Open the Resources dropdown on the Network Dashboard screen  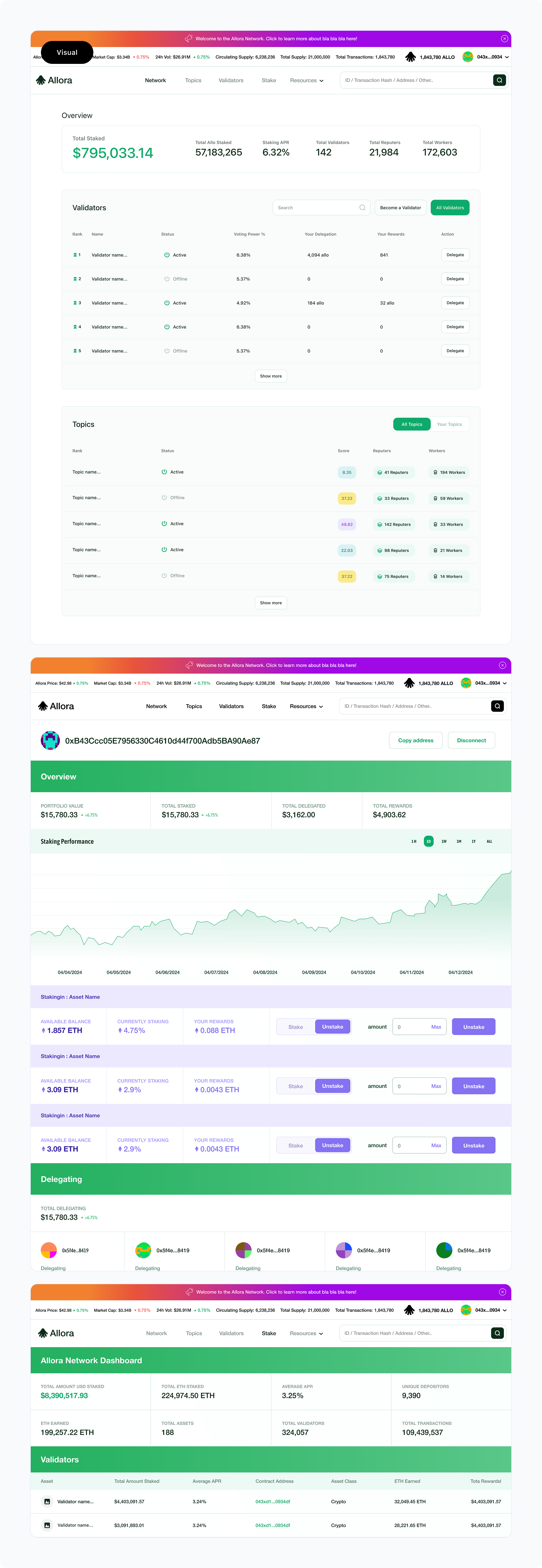point(307,1333)
